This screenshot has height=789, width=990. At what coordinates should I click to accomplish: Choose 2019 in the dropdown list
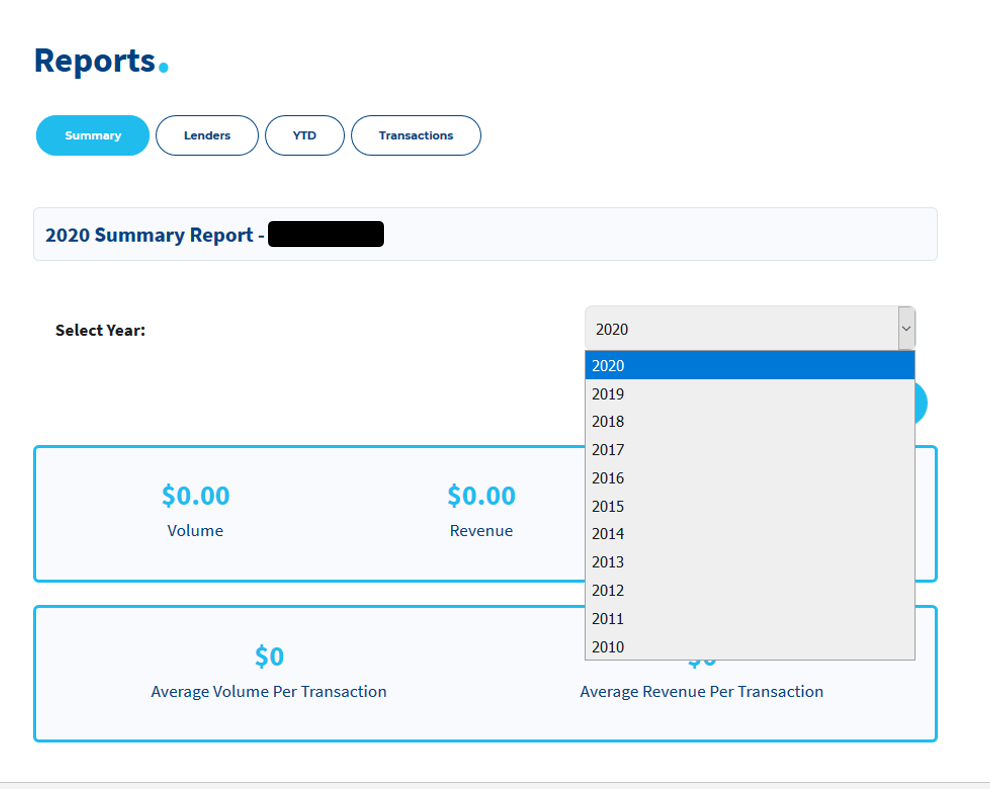(749, 394)
